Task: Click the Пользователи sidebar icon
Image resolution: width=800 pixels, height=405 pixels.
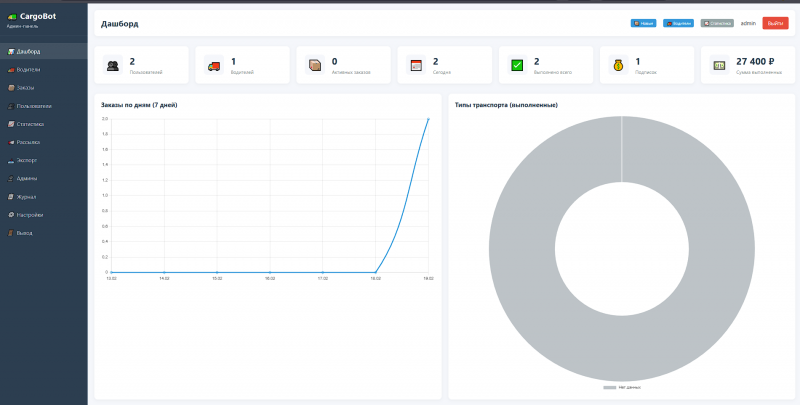Action: (11, 106)
